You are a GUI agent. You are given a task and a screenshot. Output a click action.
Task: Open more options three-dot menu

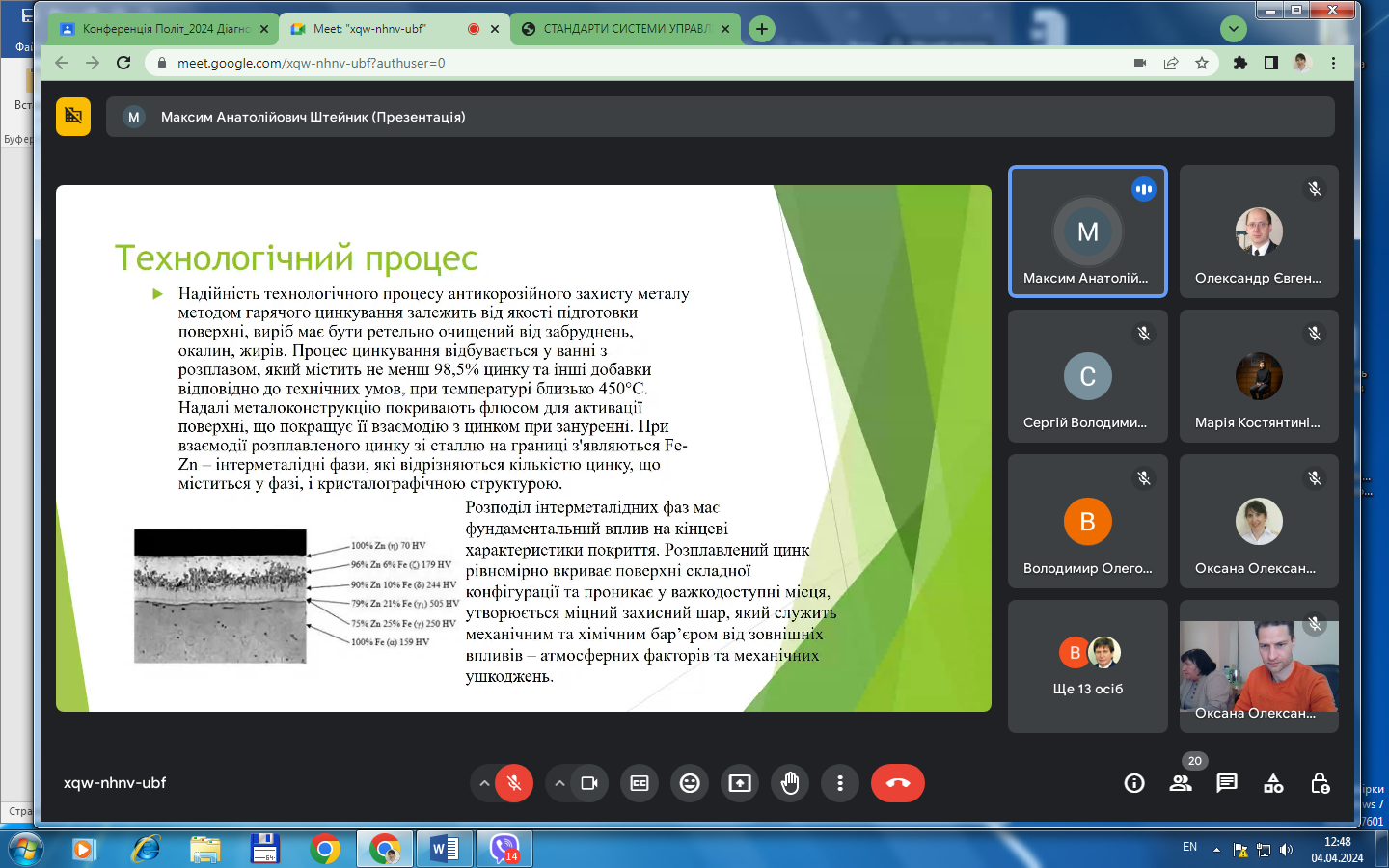click(x=840, y=783)
